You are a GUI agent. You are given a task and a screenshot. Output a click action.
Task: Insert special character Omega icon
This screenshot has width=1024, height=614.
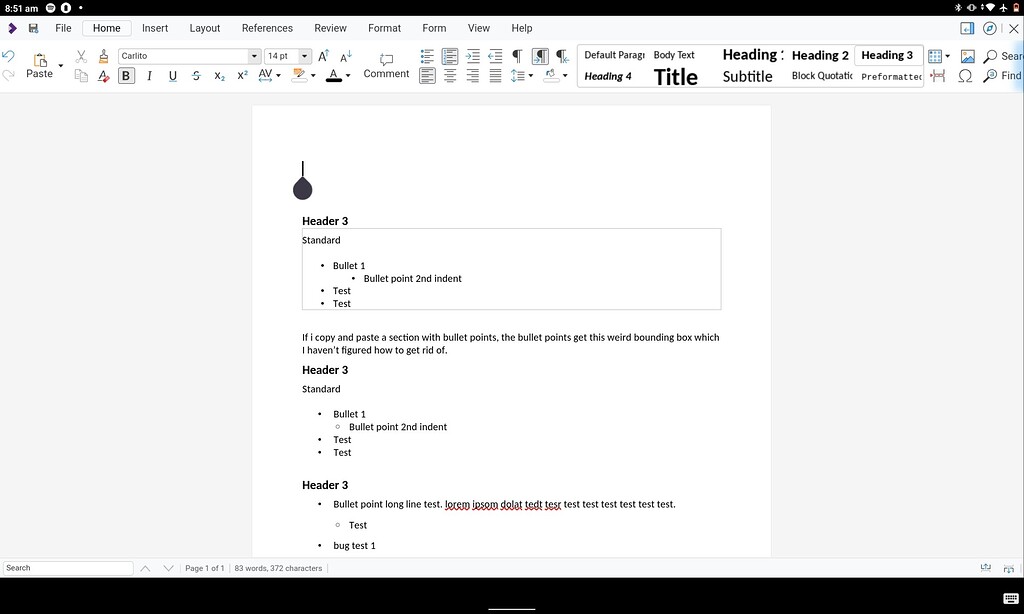tap(965, 76)
